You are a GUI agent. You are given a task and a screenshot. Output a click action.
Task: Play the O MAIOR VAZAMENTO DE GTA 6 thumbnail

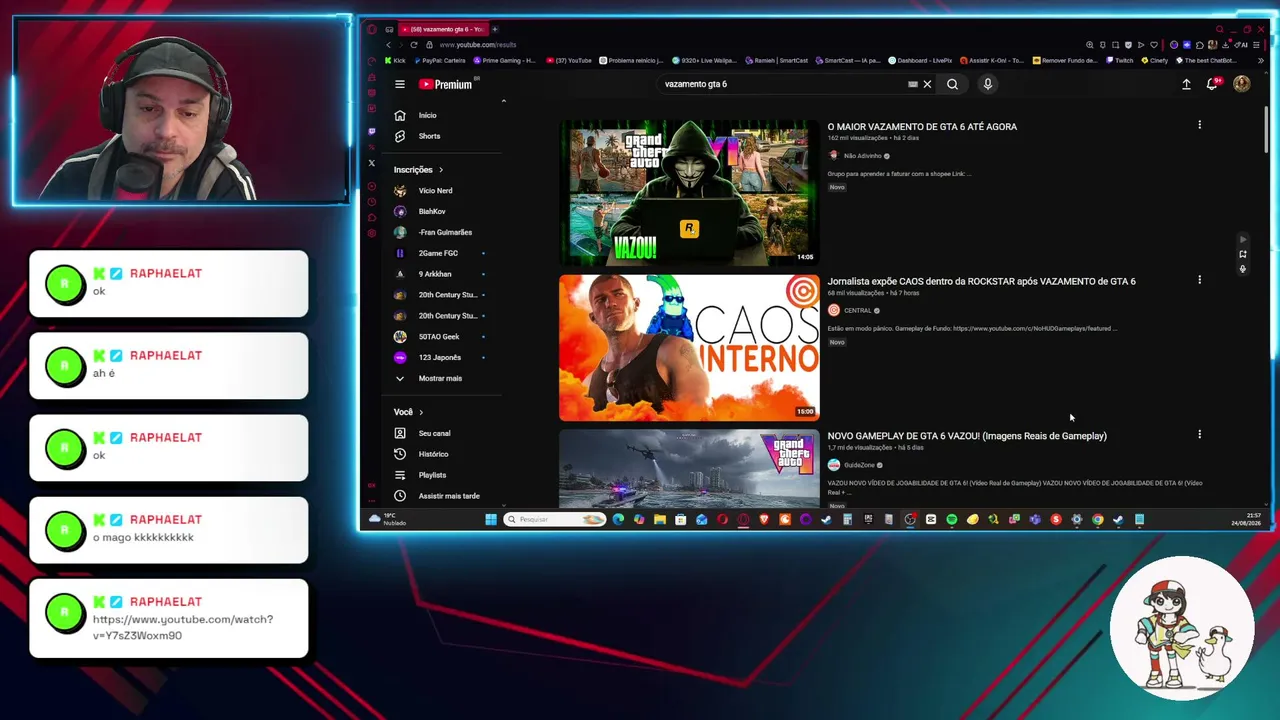point(689,193)
